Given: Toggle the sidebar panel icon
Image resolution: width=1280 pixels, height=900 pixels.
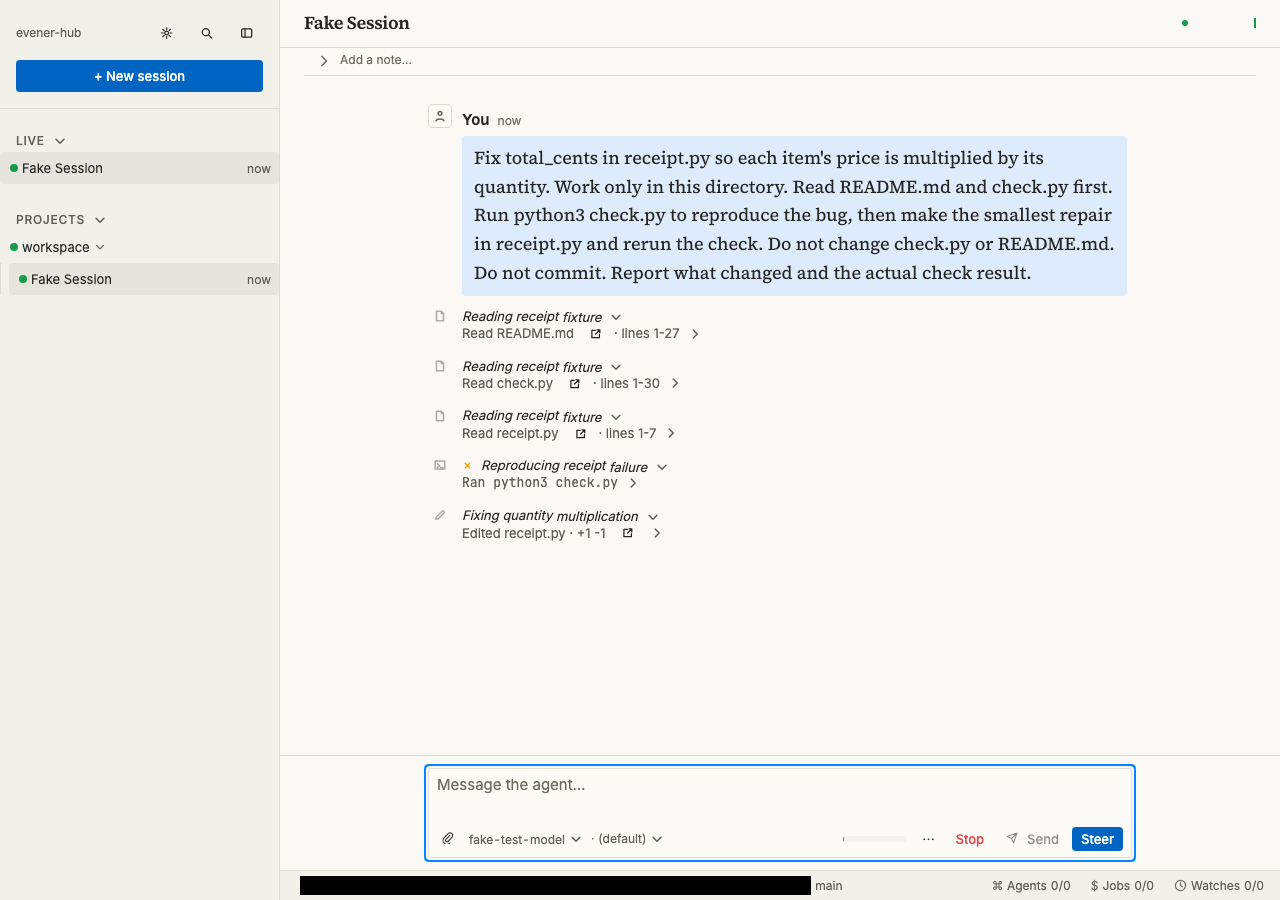Looking at the screenshot, I should click(247, 33).
